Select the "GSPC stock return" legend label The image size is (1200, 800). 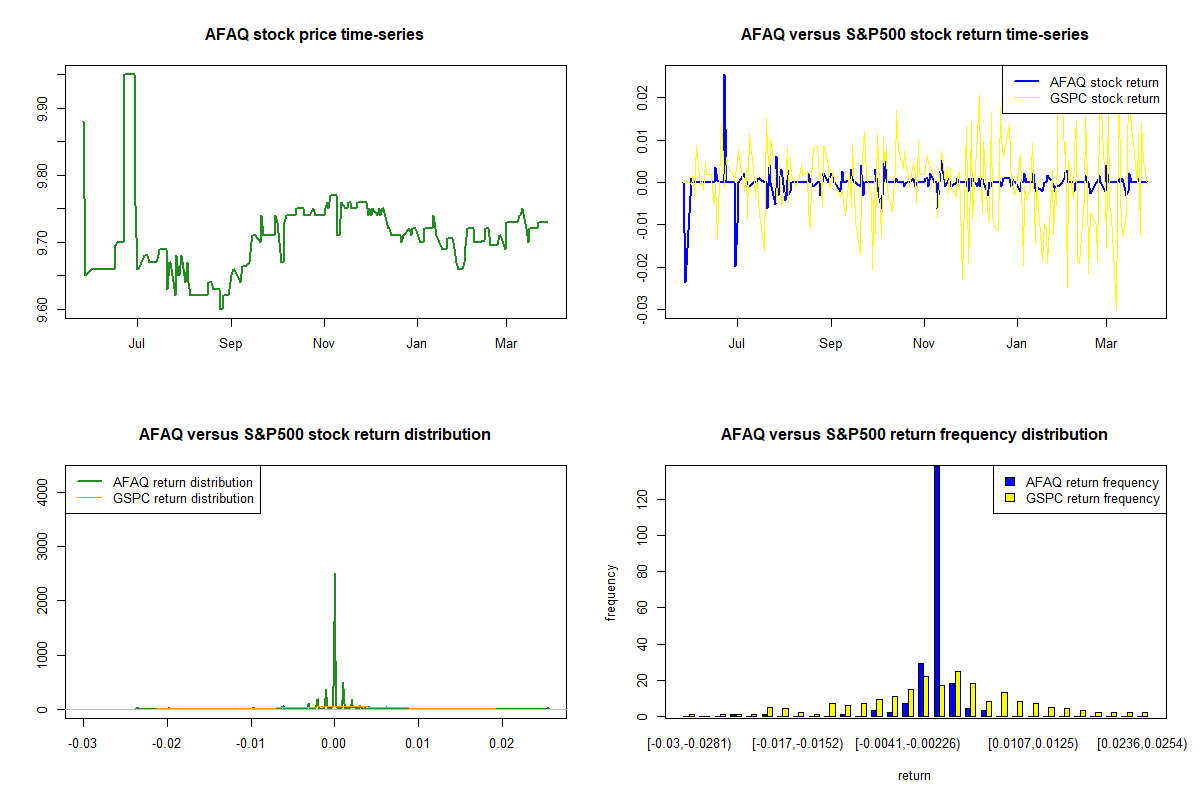1104,98
